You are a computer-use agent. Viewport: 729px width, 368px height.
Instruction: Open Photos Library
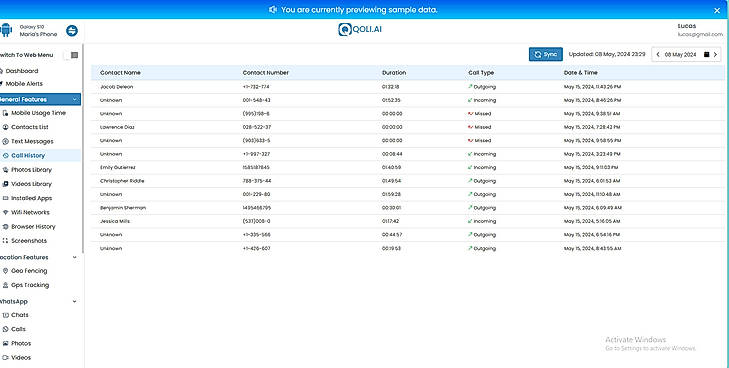[32, 170]
